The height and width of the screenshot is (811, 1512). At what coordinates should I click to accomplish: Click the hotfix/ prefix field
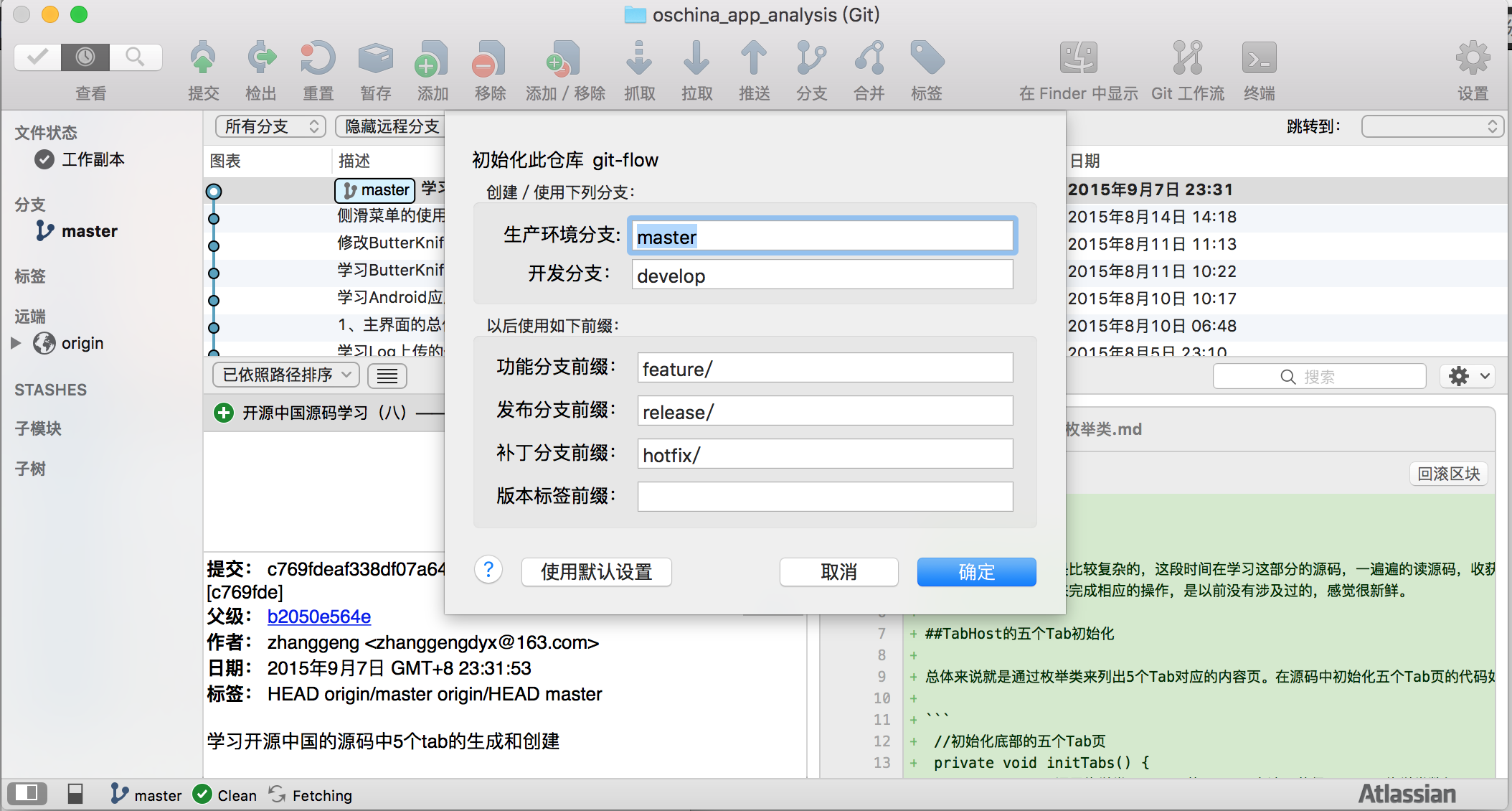[x=825, y=454]
